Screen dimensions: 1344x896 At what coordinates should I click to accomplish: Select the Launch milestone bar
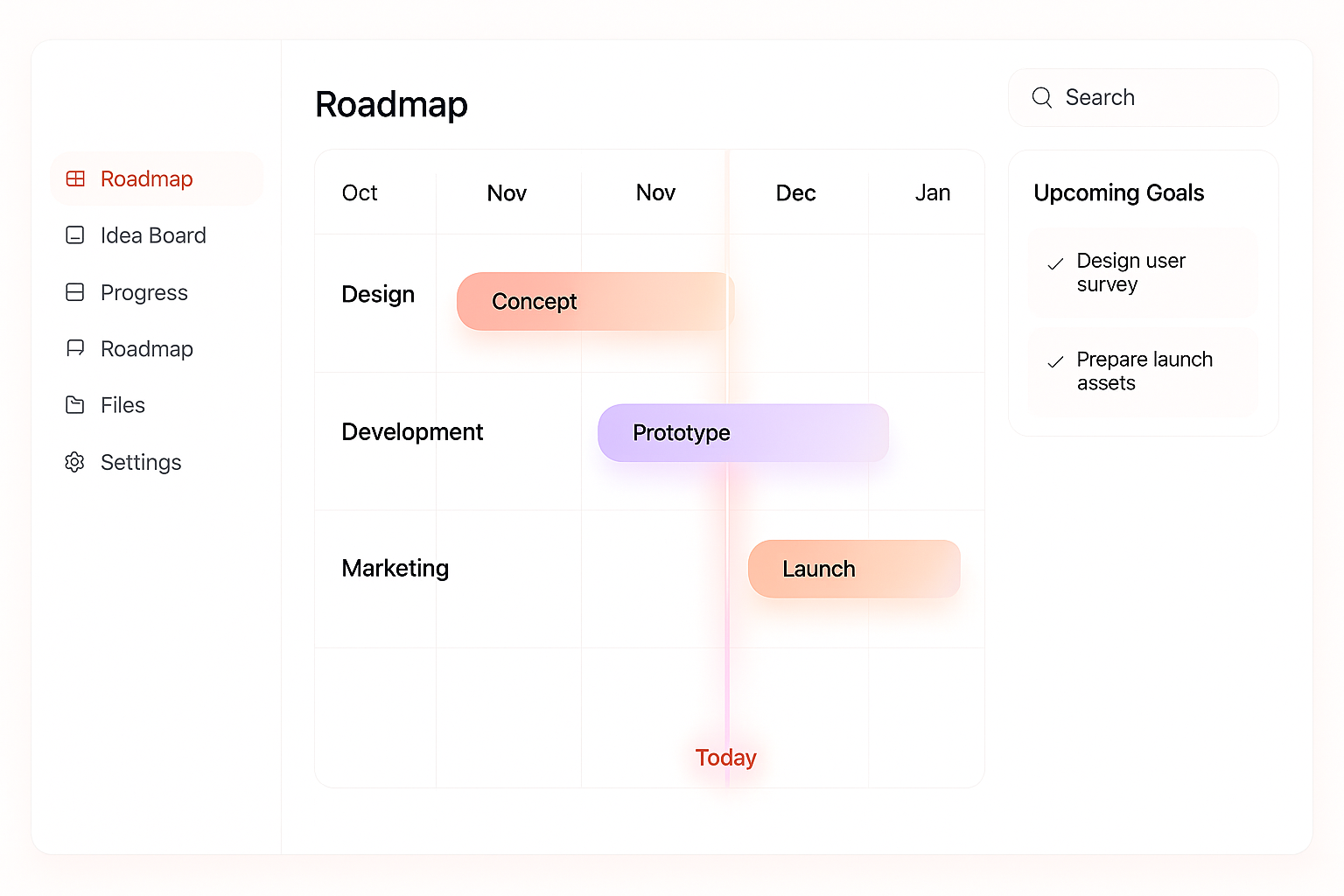853,569
